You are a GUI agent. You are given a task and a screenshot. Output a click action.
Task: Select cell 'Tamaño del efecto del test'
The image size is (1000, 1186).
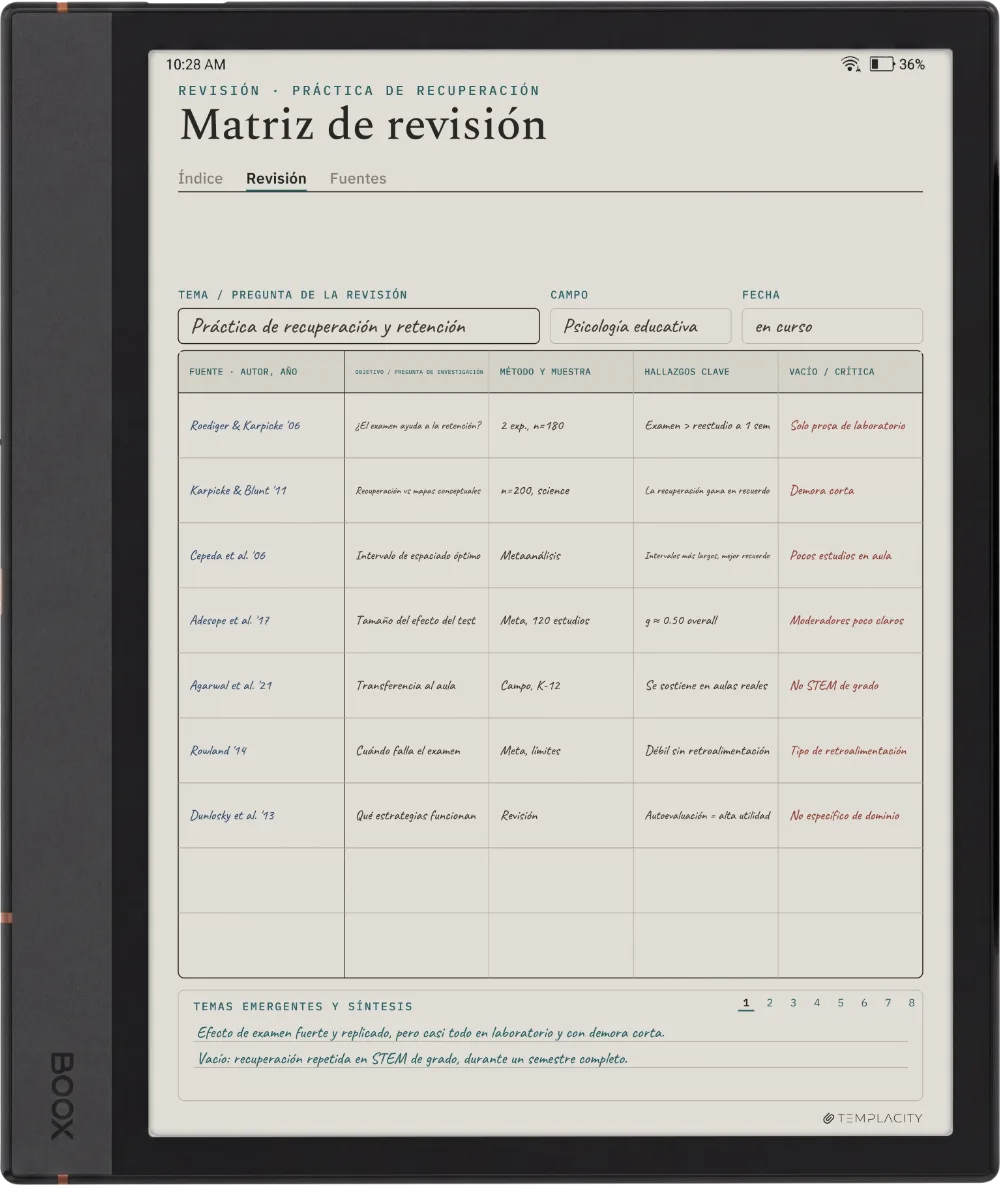point(416,621)
